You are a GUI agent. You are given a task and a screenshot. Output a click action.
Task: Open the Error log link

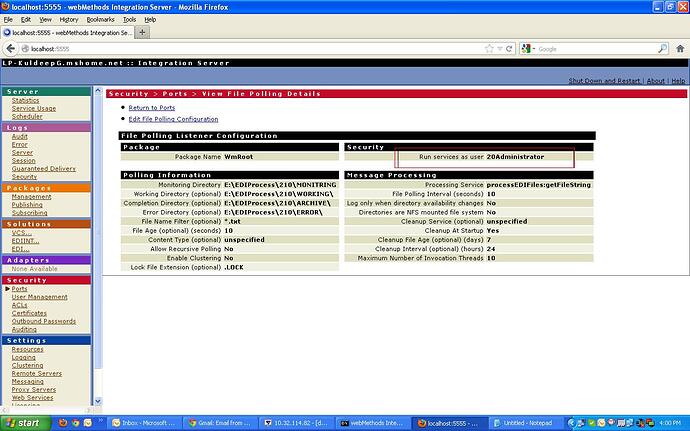click(x=19, y=144)
